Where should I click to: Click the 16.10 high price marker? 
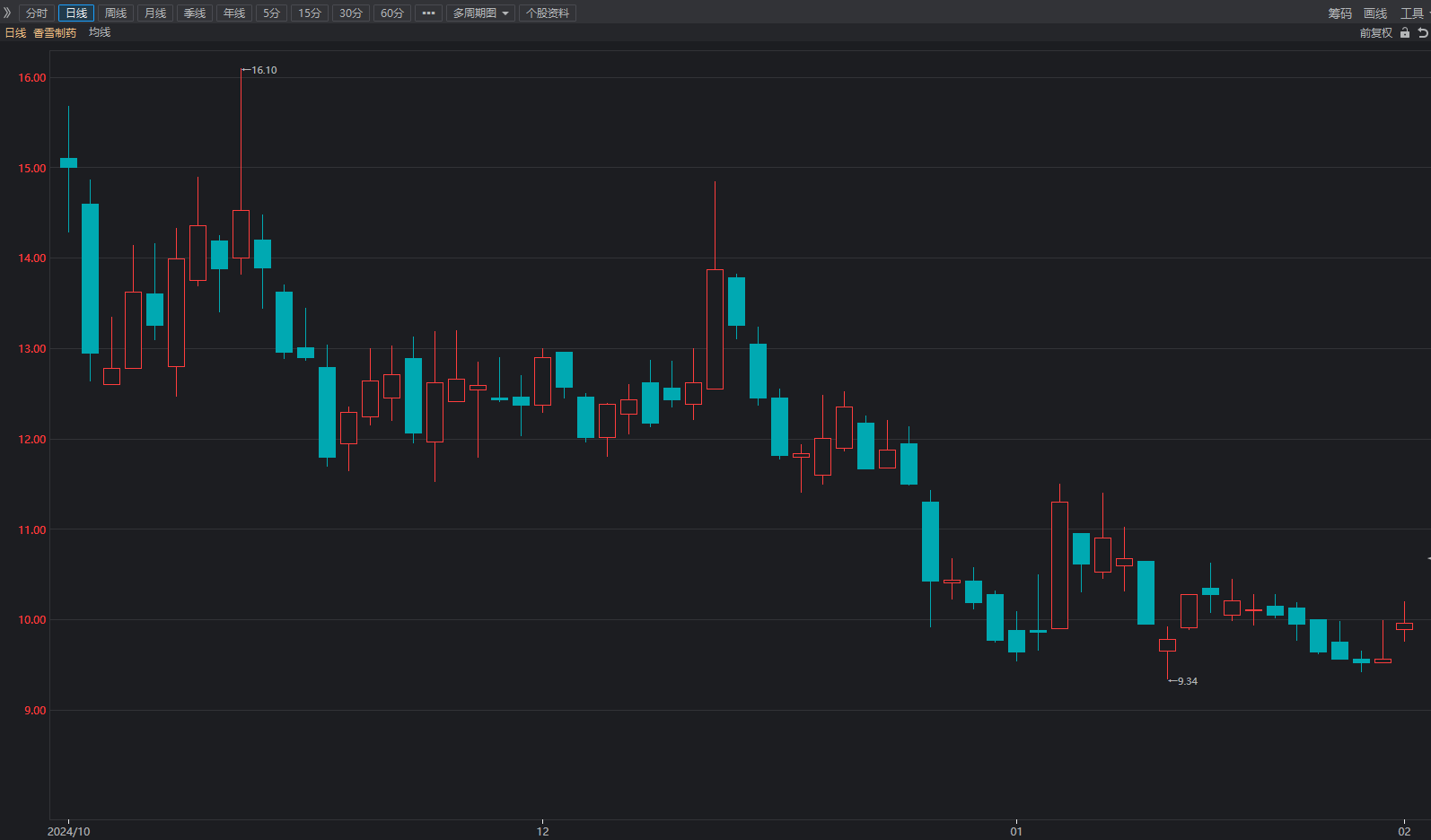pyautogui.click(x=264, y=70)
